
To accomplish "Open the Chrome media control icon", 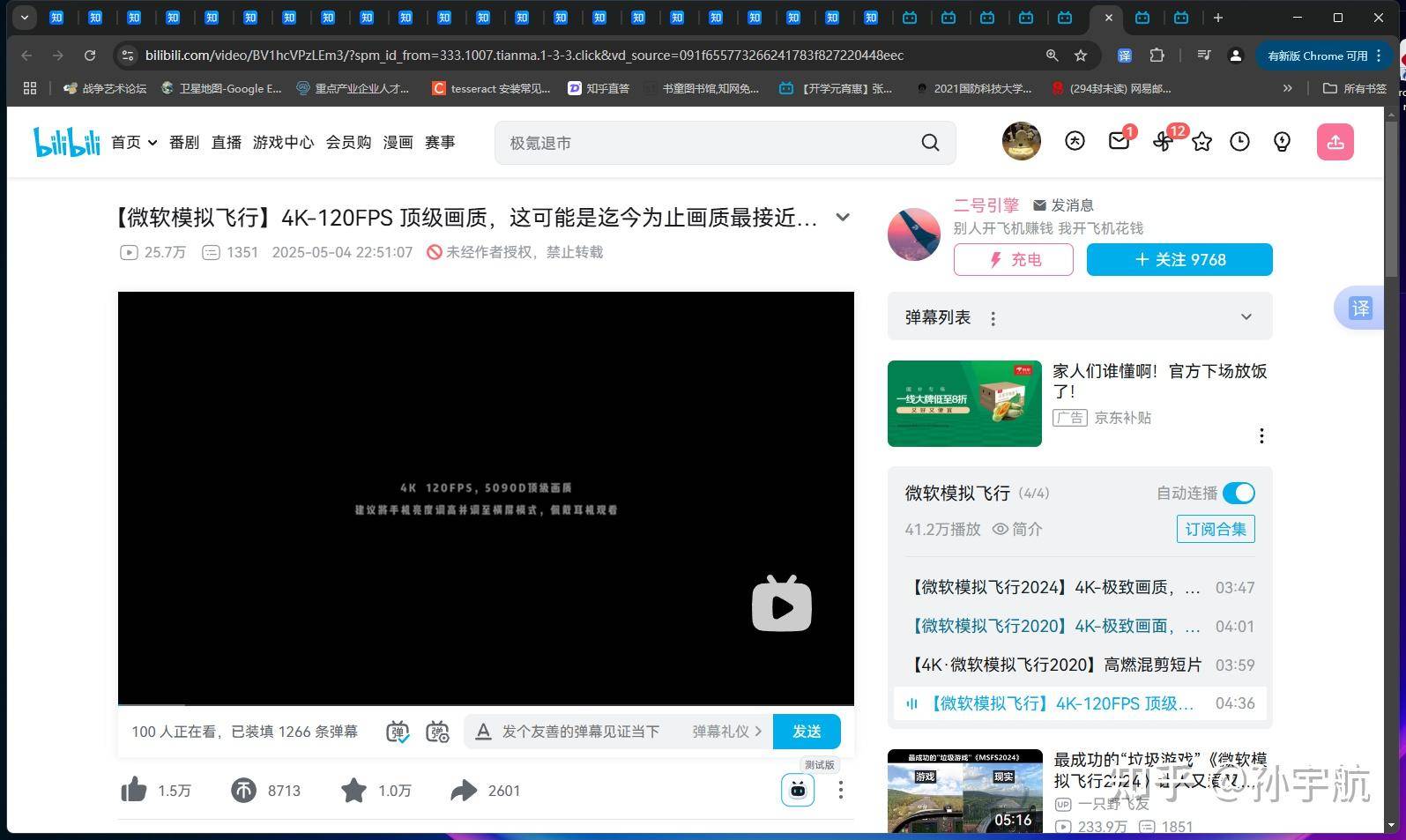I will coord(1204,56).
